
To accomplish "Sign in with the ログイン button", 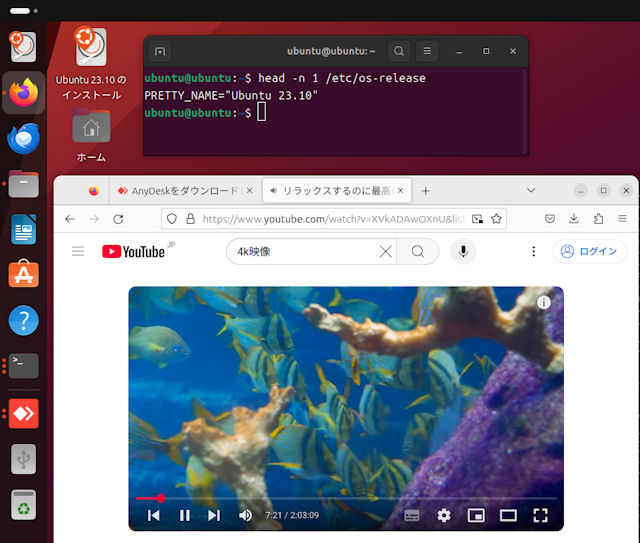I will pos(589,251).
